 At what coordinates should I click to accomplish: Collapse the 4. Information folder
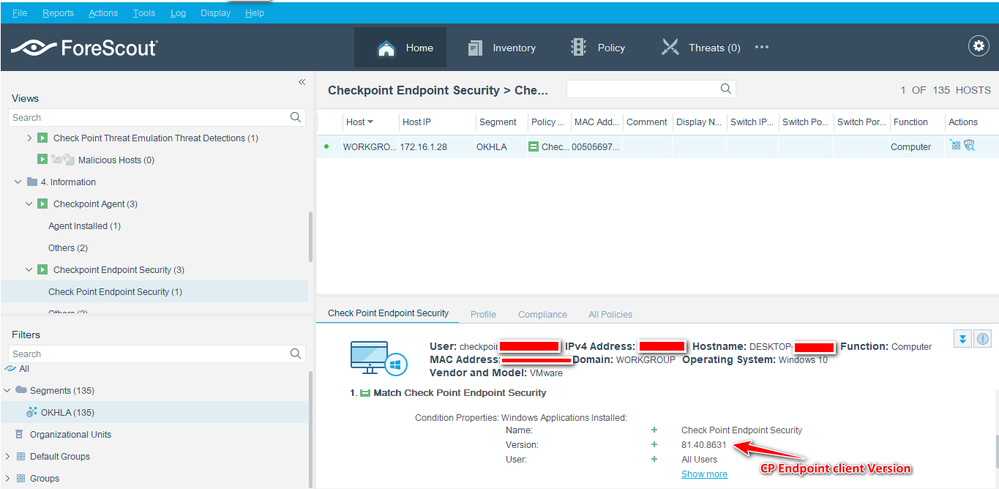coord(17,182)
